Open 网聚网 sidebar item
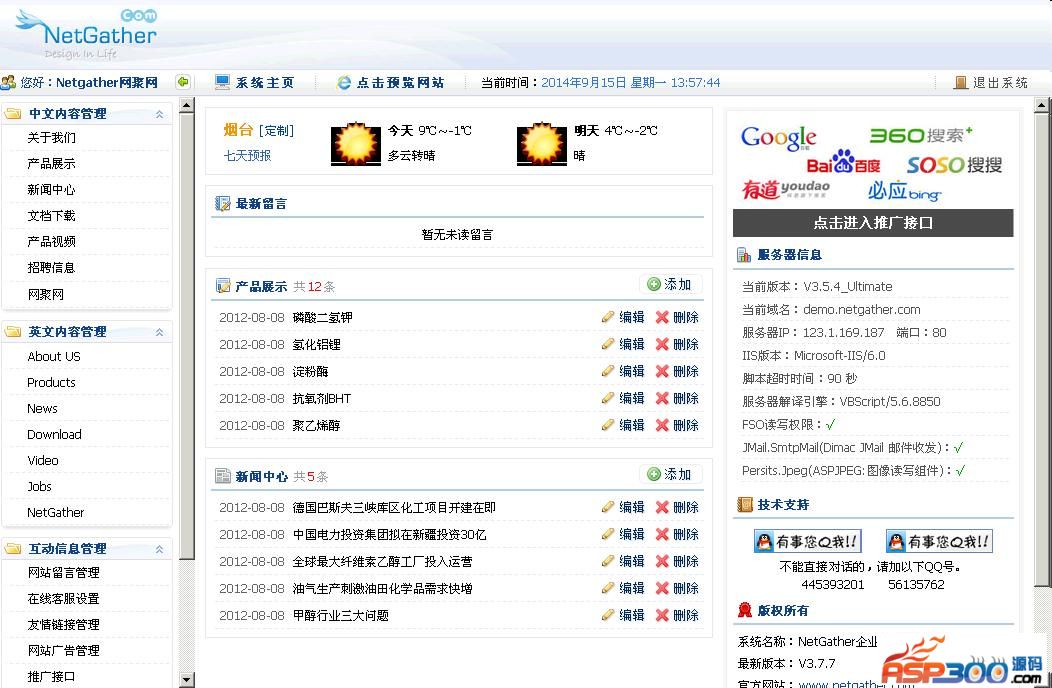 46,294
